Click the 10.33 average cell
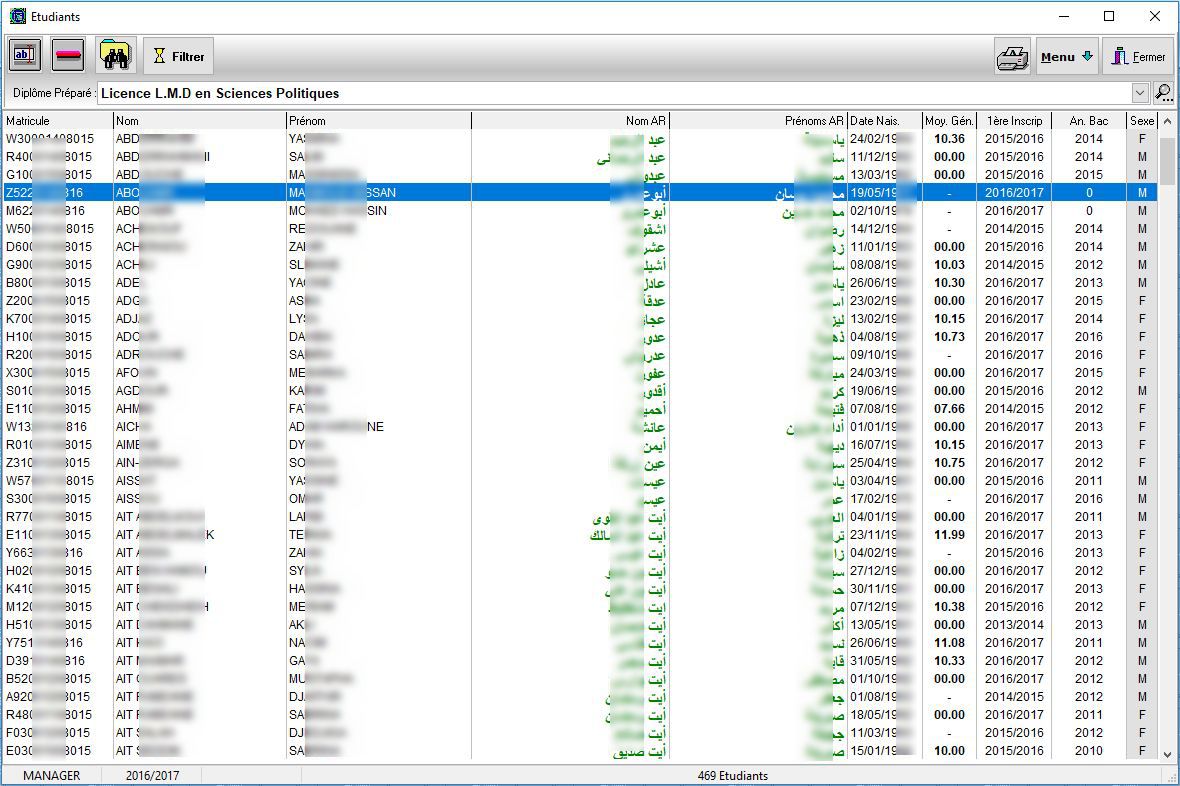Viewport: 1180px width, 786px height. [x=949, y=661]
